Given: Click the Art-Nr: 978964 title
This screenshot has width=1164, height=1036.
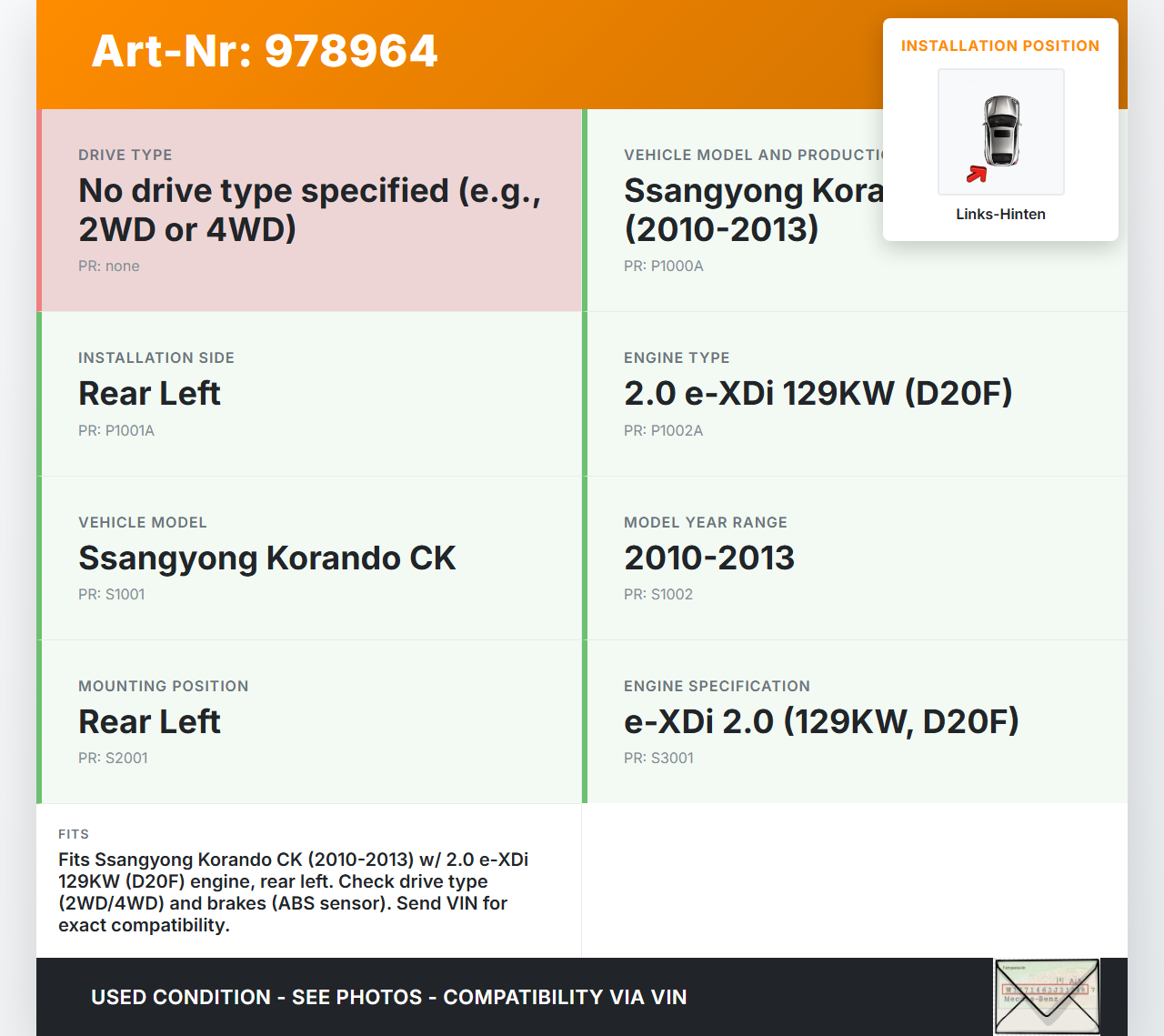Looking at the screenshot, I should (x=265, y=51).
